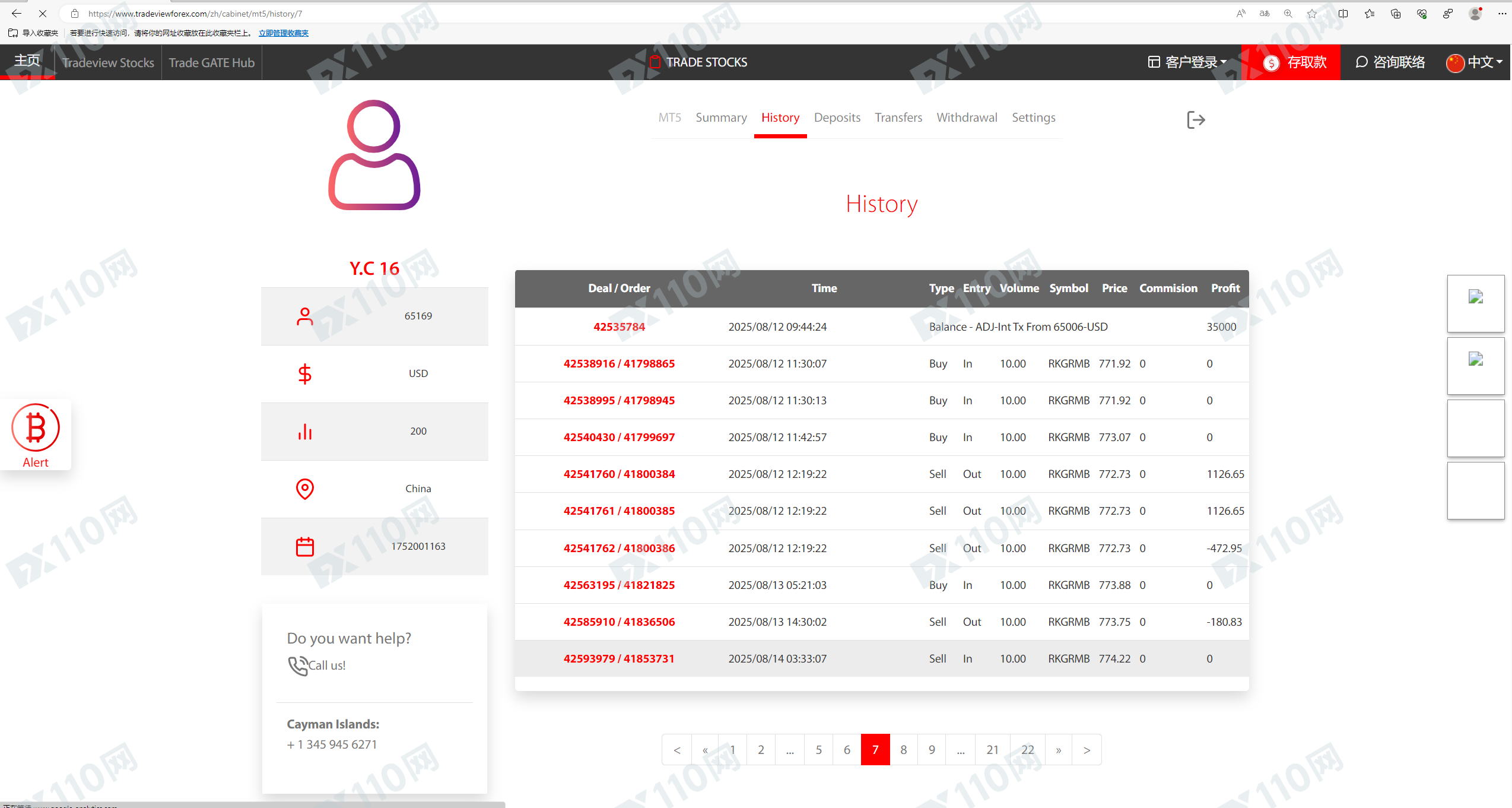This screenshot has width=1512, height=808.
Task: Open browser settings ellipsis menu
Action: click(x=1502, y=14)
